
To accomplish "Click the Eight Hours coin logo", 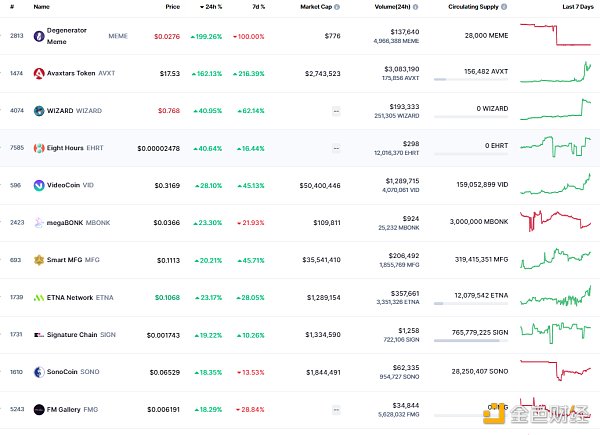I will coord(38,148).
